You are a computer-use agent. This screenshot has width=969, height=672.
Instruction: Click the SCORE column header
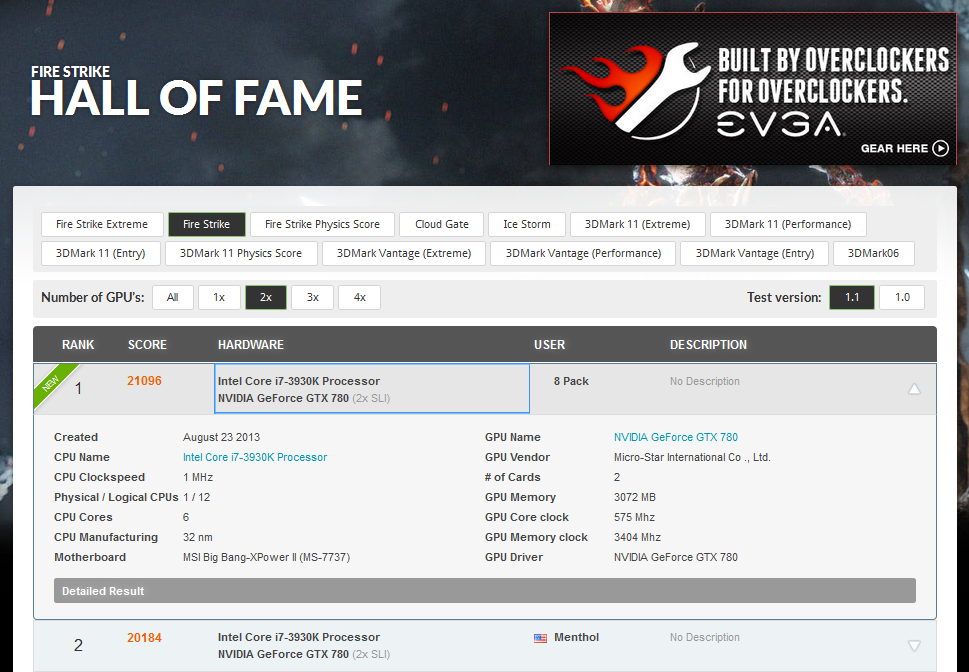pyautogui.click(x=147, y=345)
